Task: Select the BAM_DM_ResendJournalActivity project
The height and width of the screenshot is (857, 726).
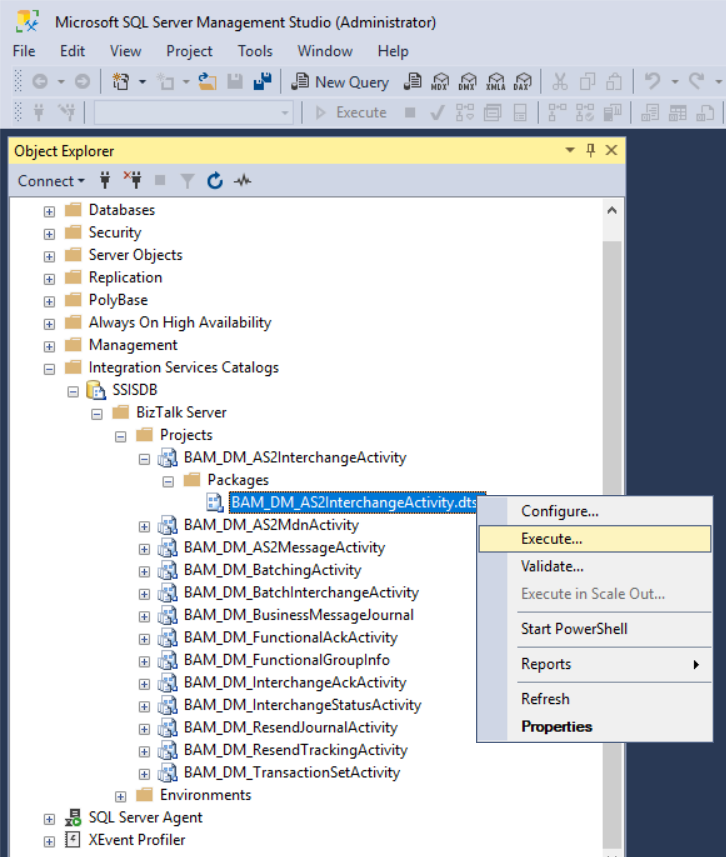Action: click(x=290, y=728)
